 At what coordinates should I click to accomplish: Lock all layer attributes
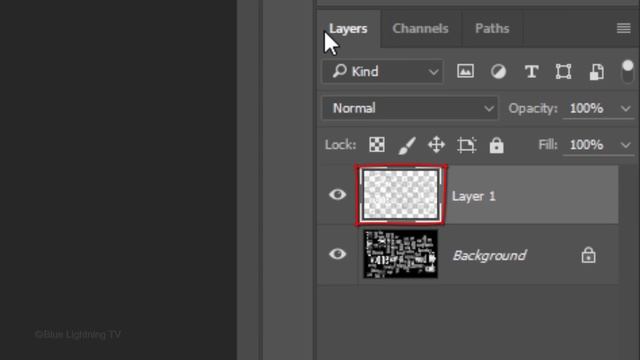(x=496, y=145)
